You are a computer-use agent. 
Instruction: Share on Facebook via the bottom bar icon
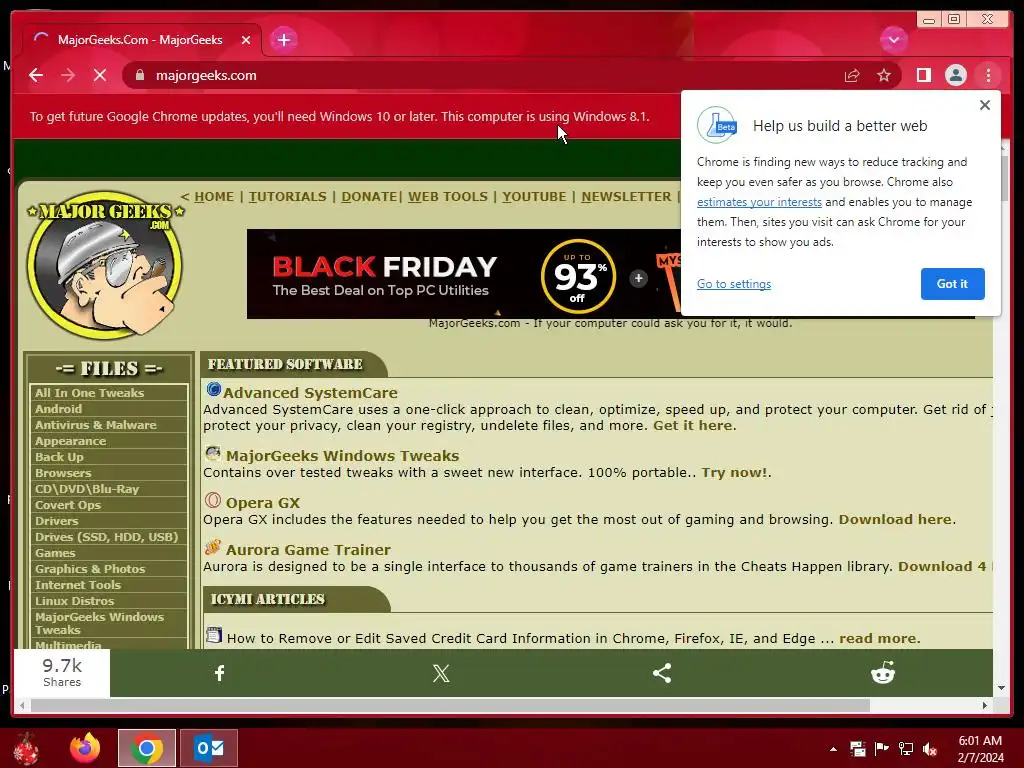[220, 673]
